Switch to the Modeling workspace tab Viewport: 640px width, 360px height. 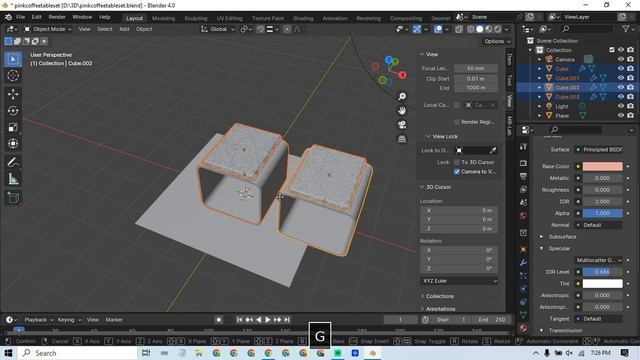point(163,18)
